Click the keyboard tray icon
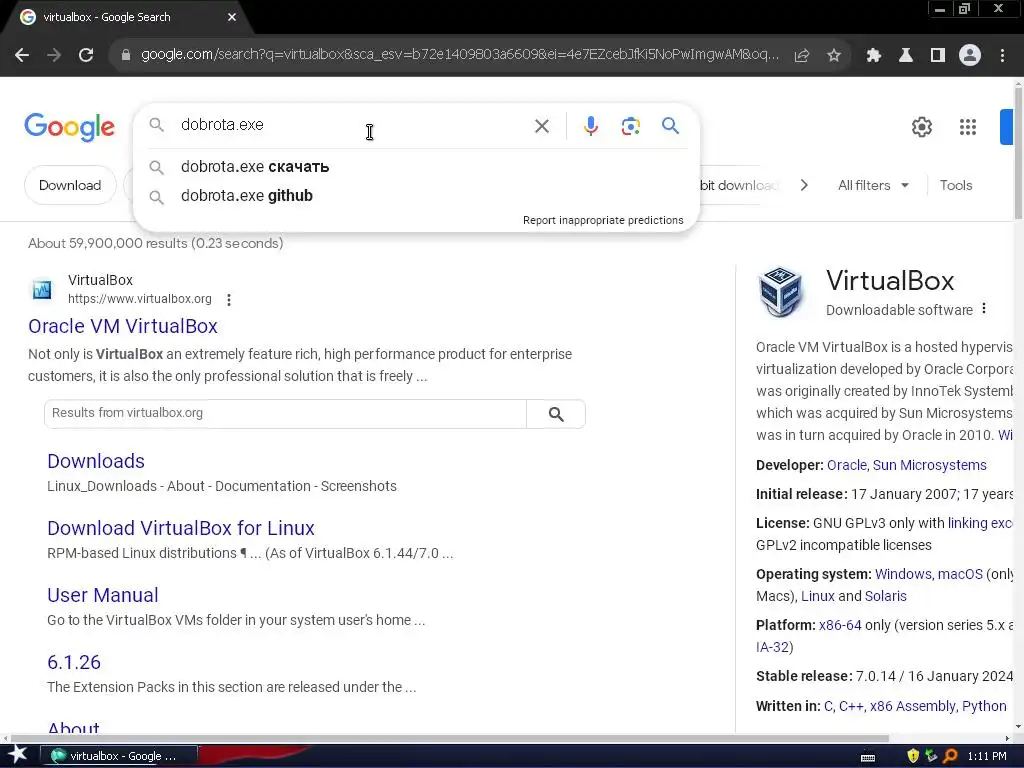 tap(868, 757)
